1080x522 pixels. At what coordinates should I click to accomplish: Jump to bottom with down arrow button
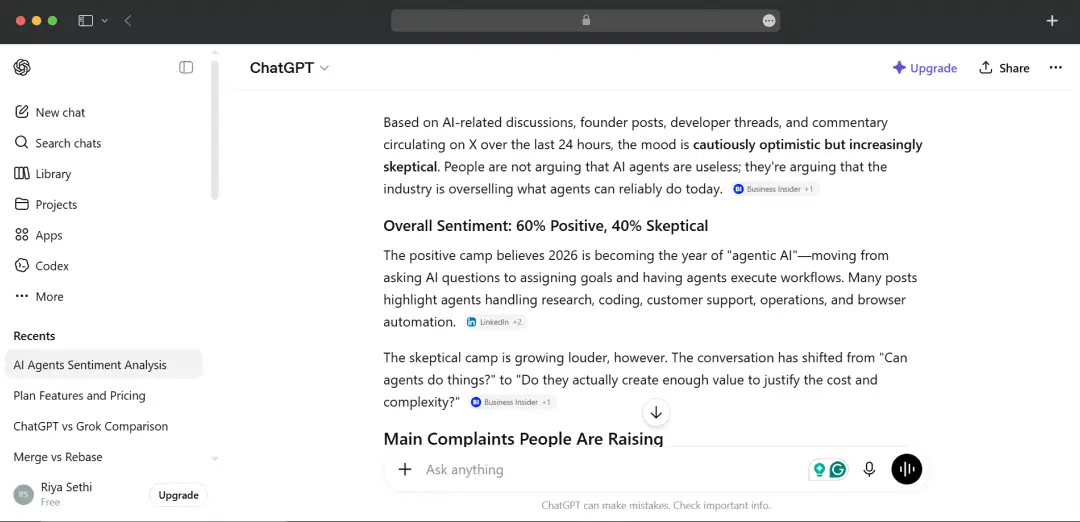tap(656, 413)
